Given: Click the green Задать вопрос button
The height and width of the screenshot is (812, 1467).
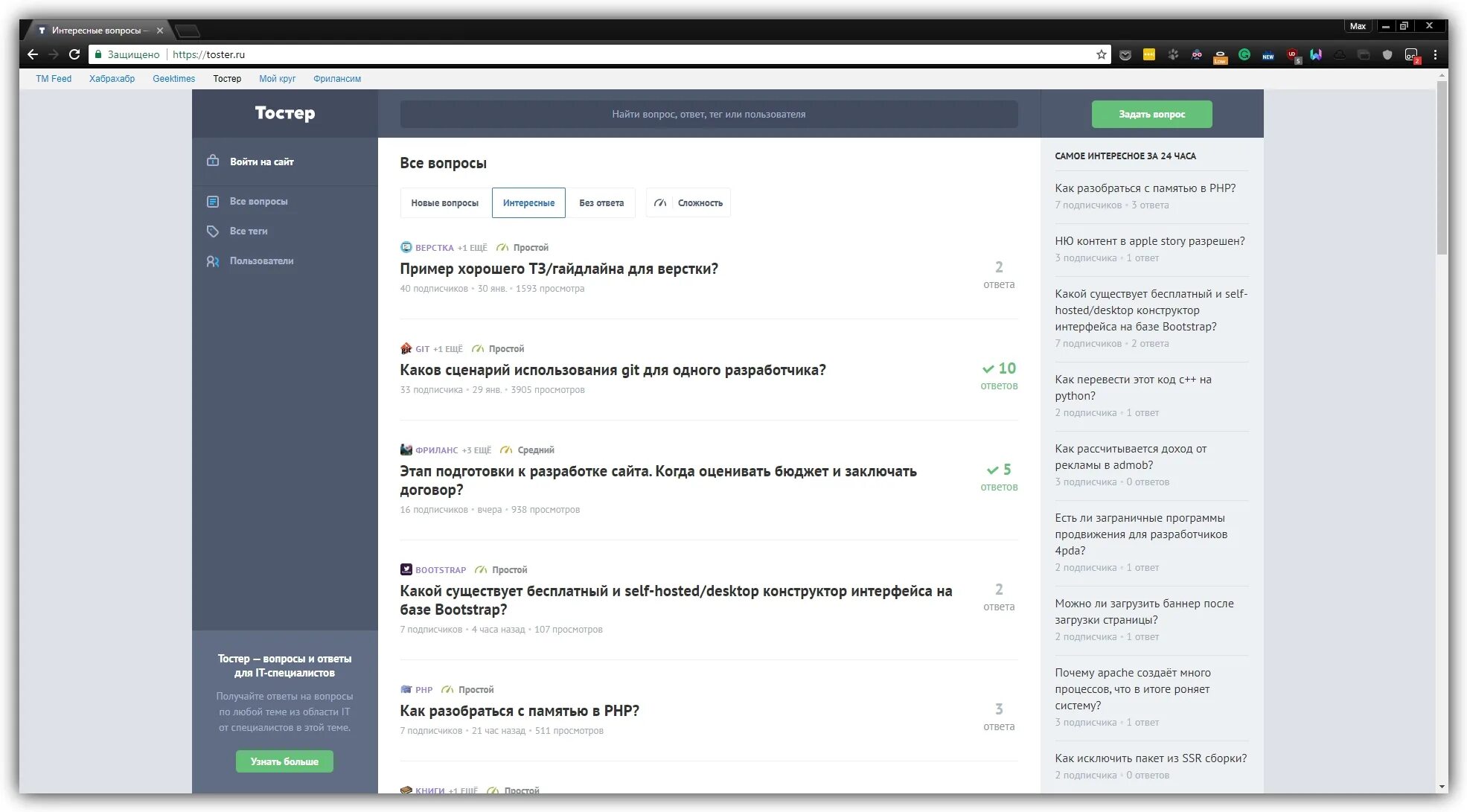Looking at the screenshot, I should pos(1151,114).
